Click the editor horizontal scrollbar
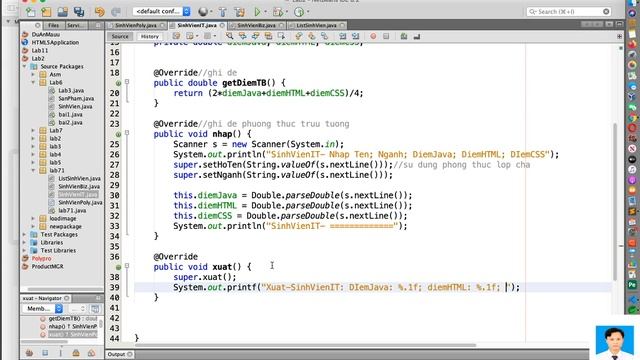The image size is (640, 360). (x=305, y=345)
